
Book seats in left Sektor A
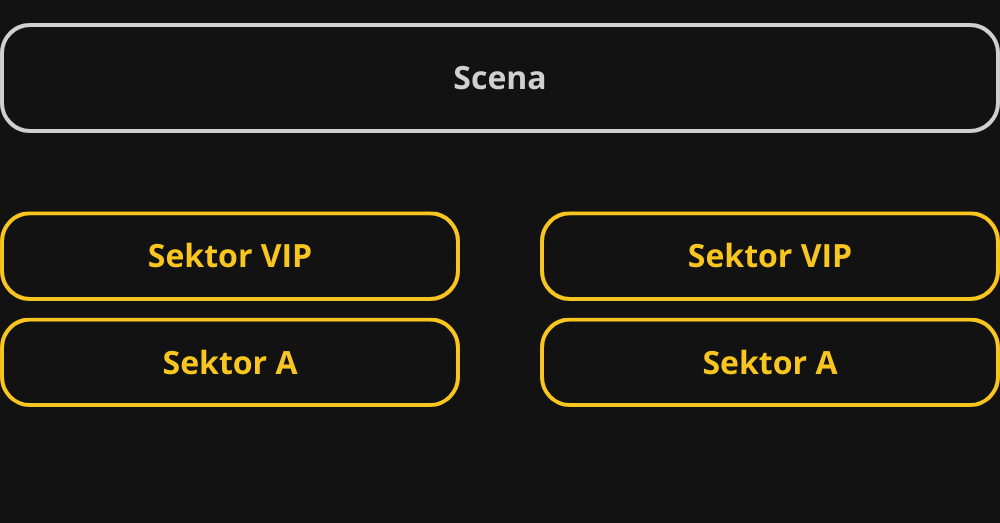[230, 362]
